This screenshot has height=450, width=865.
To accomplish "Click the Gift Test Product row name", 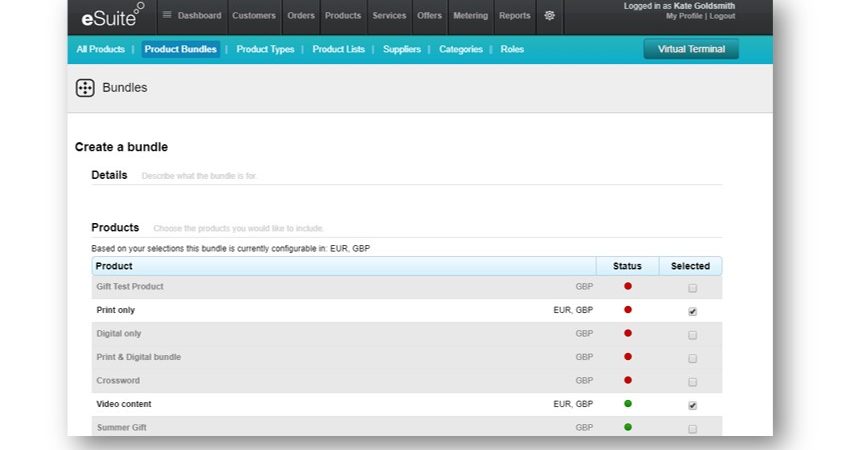I will tap(130, 286).
